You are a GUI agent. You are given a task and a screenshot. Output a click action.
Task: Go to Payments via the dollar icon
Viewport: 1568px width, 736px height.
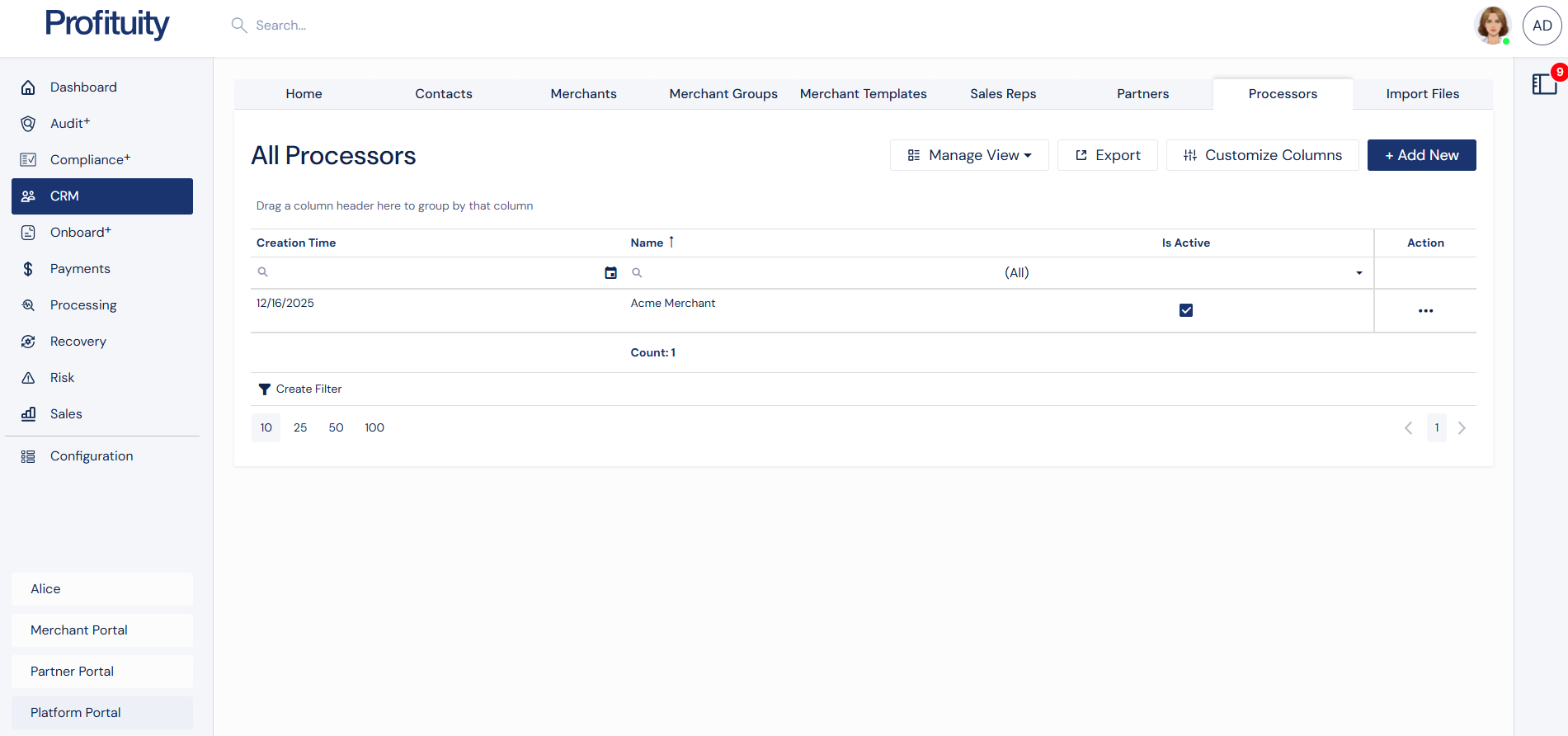[x=28, y=269]
